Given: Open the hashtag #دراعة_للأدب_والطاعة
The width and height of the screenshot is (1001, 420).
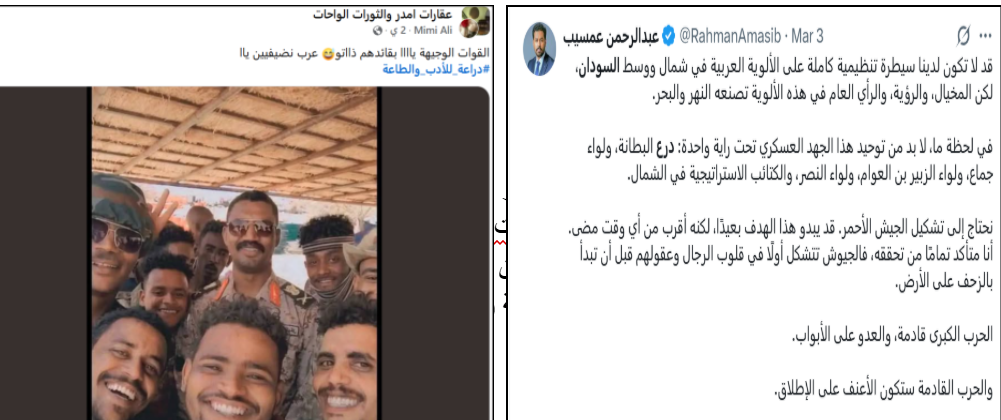Looking at the screenshot, I should (x=435, y=70).
